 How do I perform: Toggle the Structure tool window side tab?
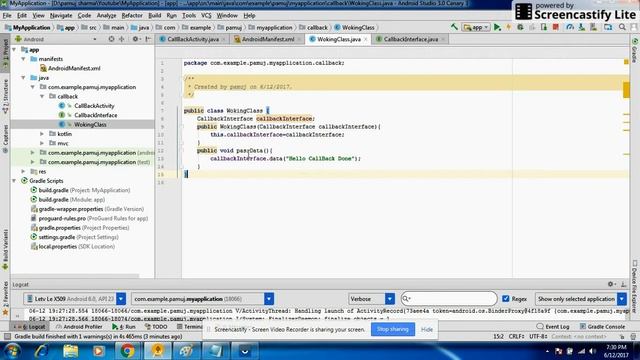click(x=5, y=96)
